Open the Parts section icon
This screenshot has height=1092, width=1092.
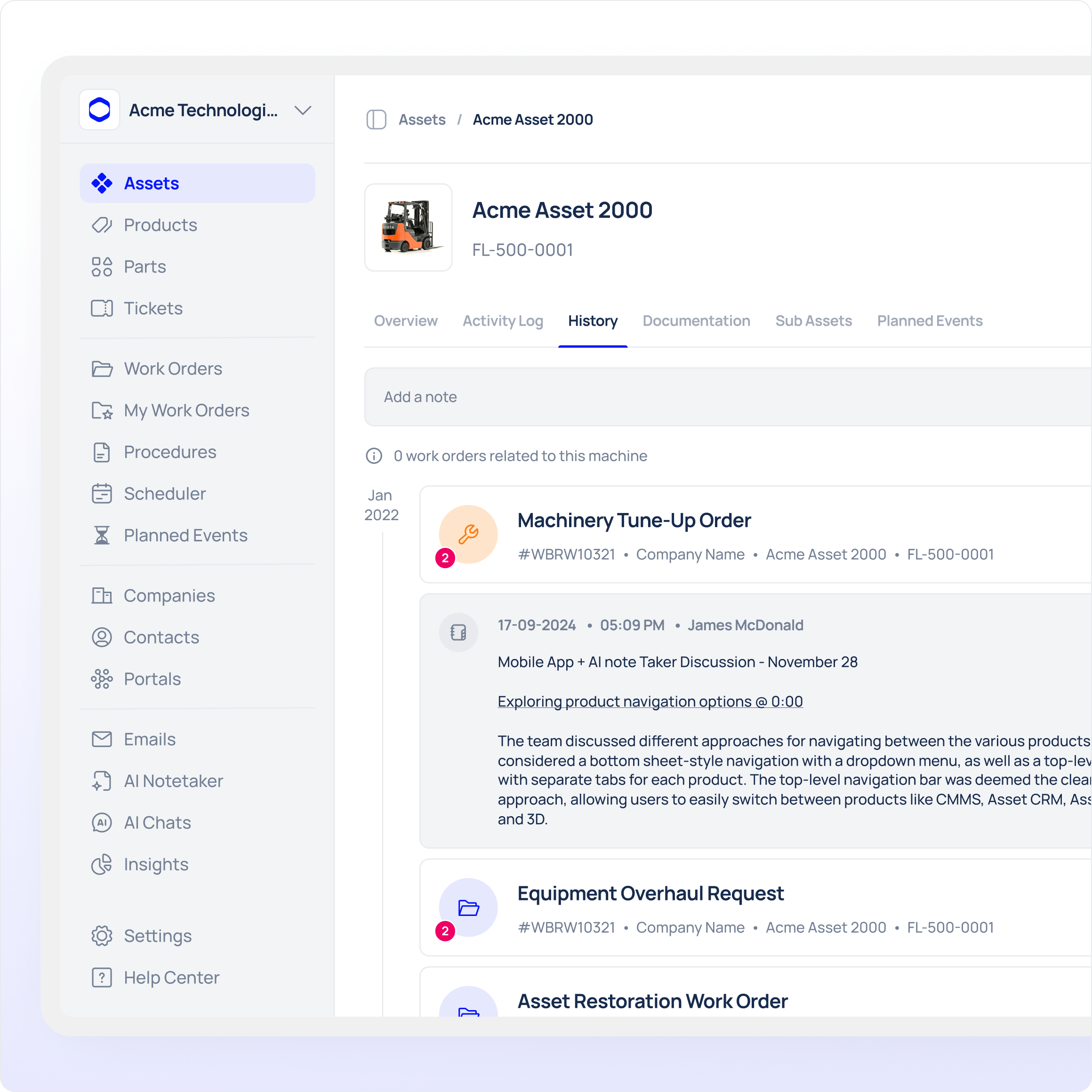tap(102, 267)
